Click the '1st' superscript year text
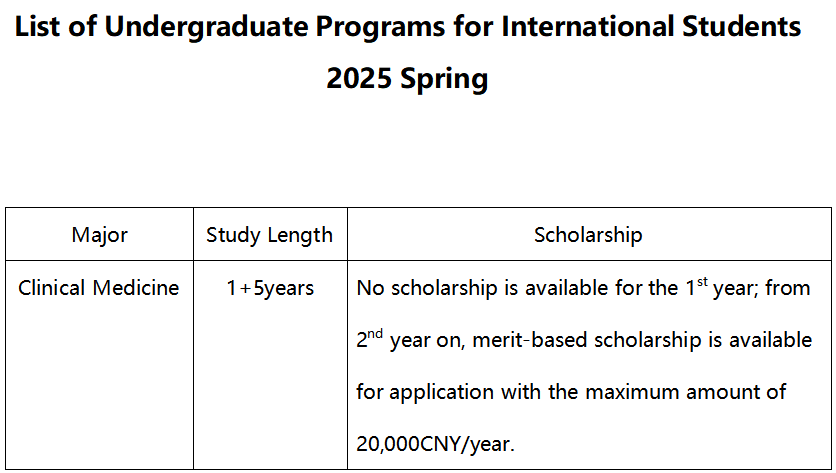The height and width of the screenshot is (473, 836). coord(696,286)
